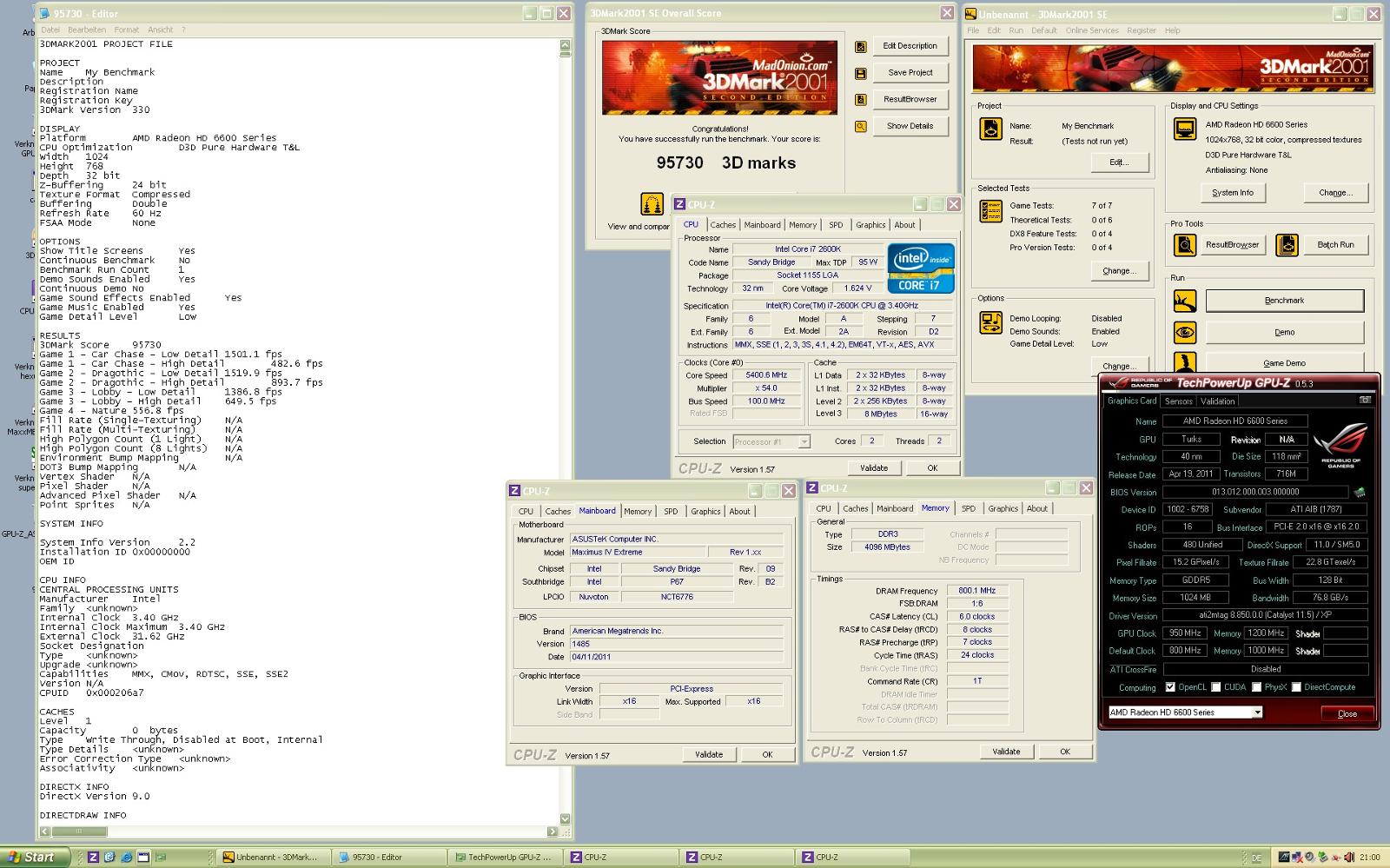Click the Game Demo joystick icon
The image size is (1390, 868).
point(1184,361)
